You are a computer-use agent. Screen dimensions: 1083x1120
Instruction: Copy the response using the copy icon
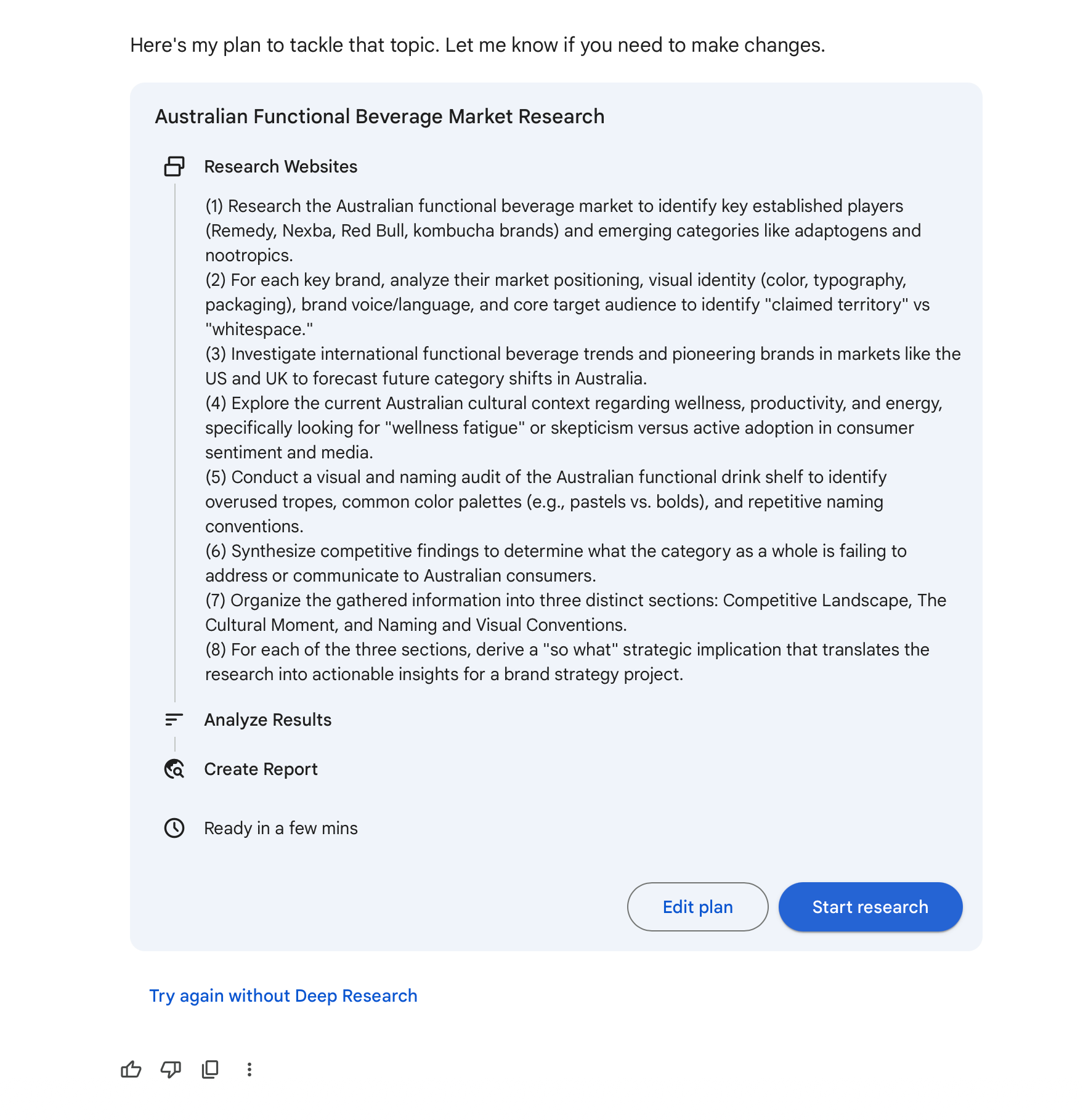pos(209,1069)
